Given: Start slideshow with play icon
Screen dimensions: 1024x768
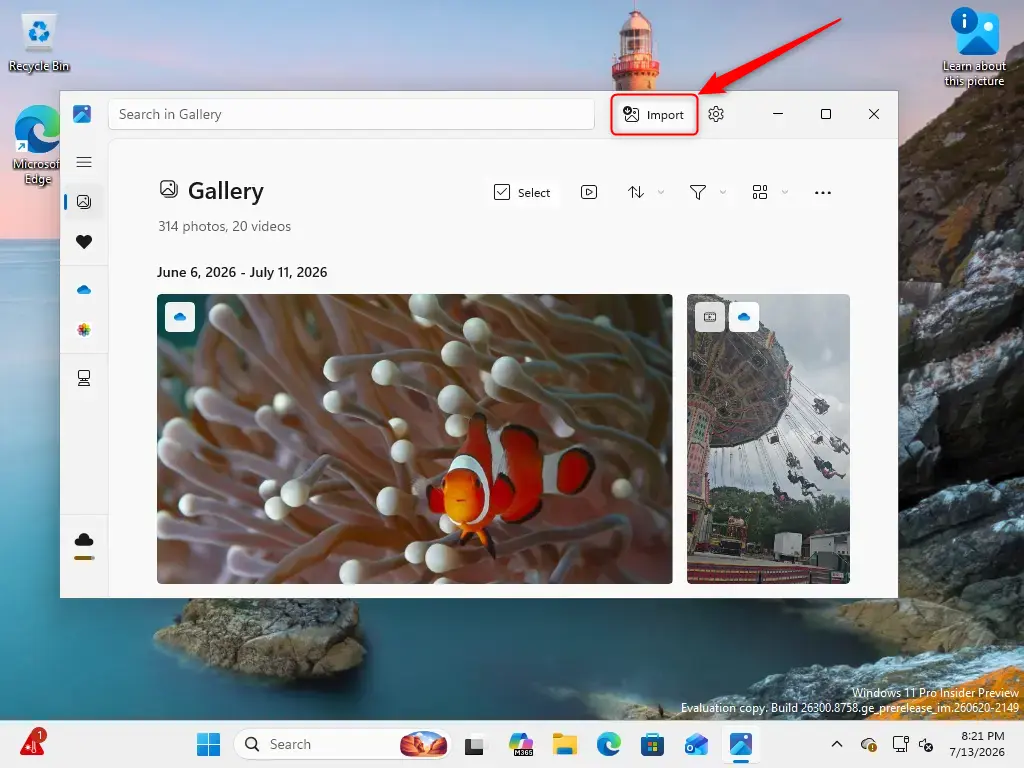Looking at the screenshot, I should tap(588, 192).
